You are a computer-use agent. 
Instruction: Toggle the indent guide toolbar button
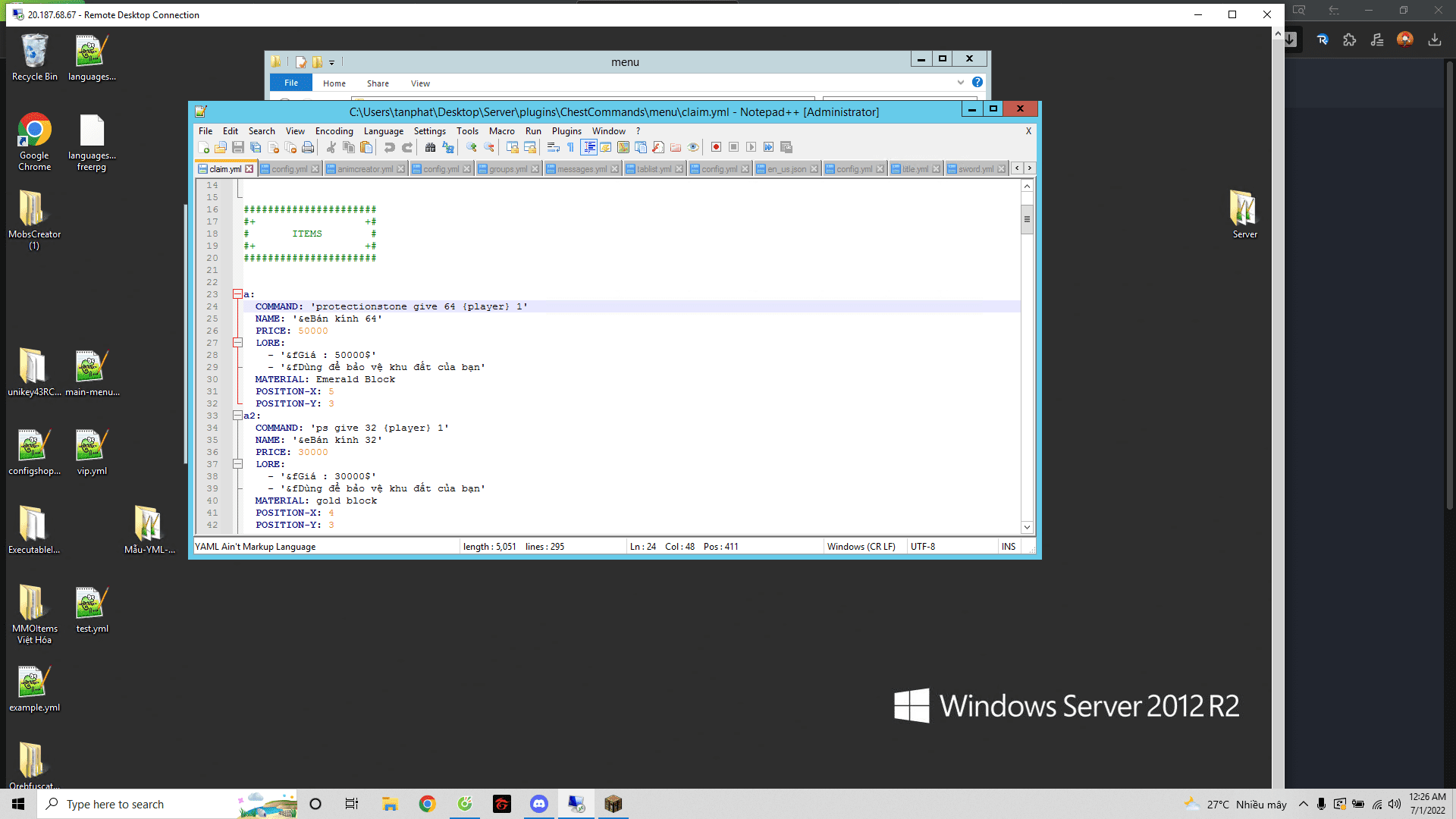pos(588,147)
